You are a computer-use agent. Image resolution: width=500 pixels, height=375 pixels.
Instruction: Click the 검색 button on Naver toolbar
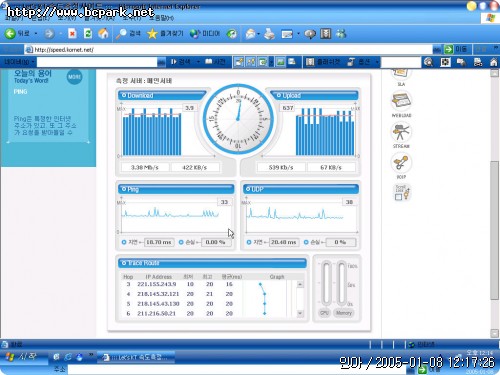click(181, 62)
